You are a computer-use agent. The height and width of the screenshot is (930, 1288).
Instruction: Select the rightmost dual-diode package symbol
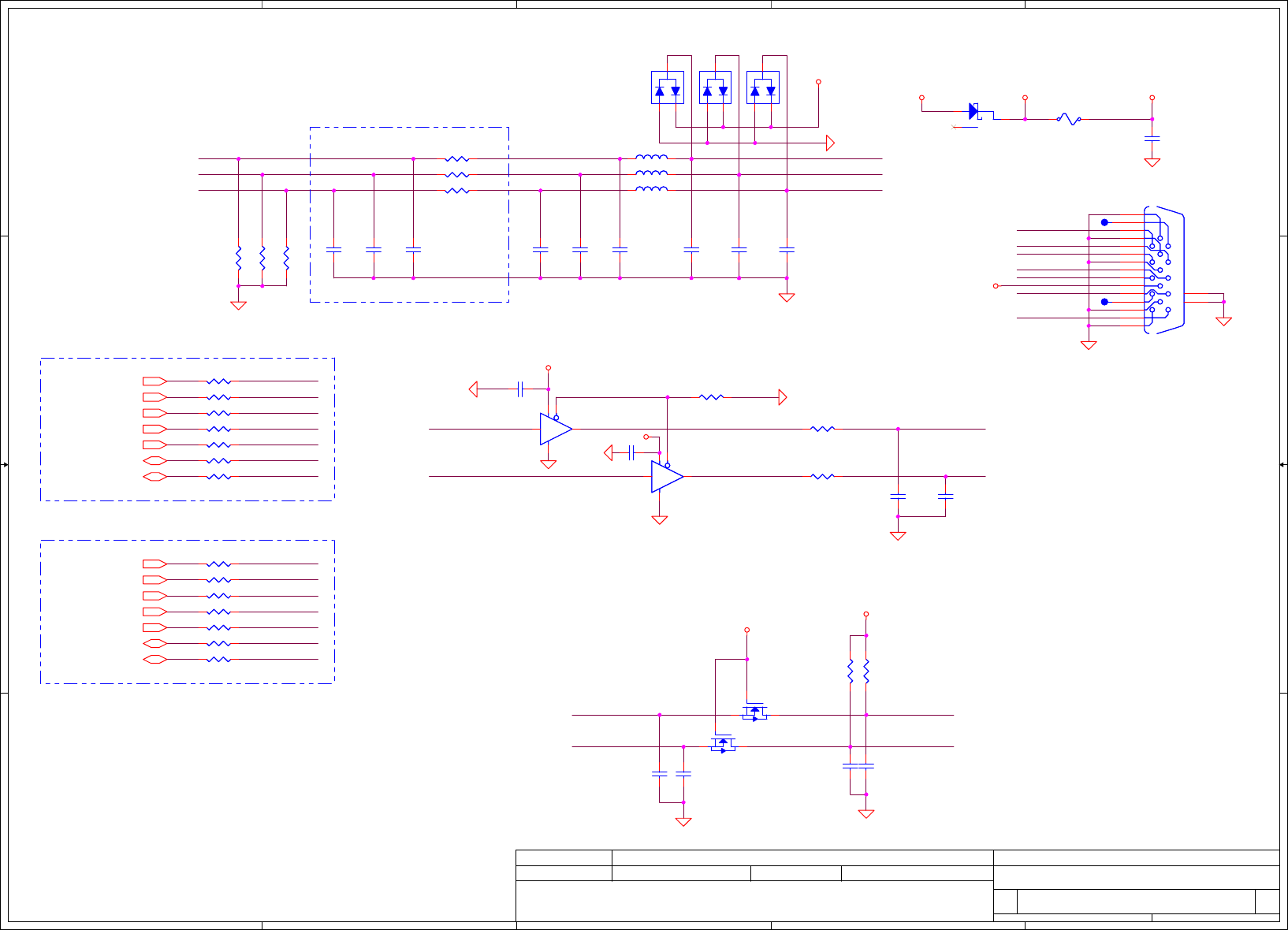[x=762, y=87]
